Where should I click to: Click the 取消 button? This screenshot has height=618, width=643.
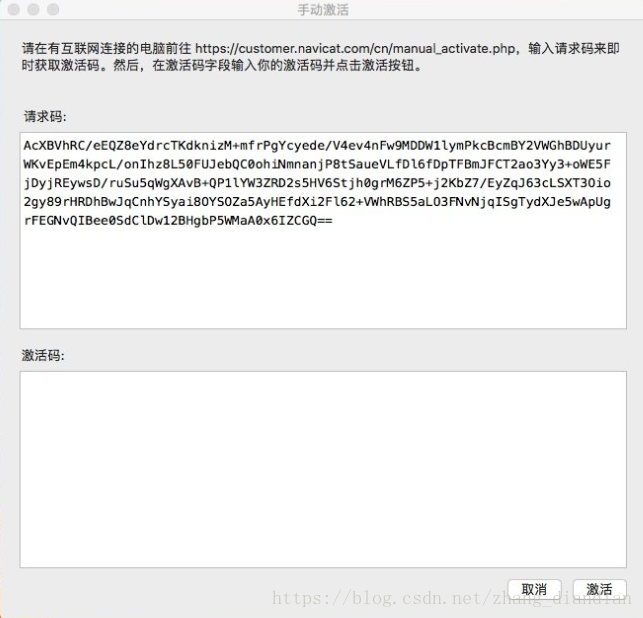click(534, 589)
